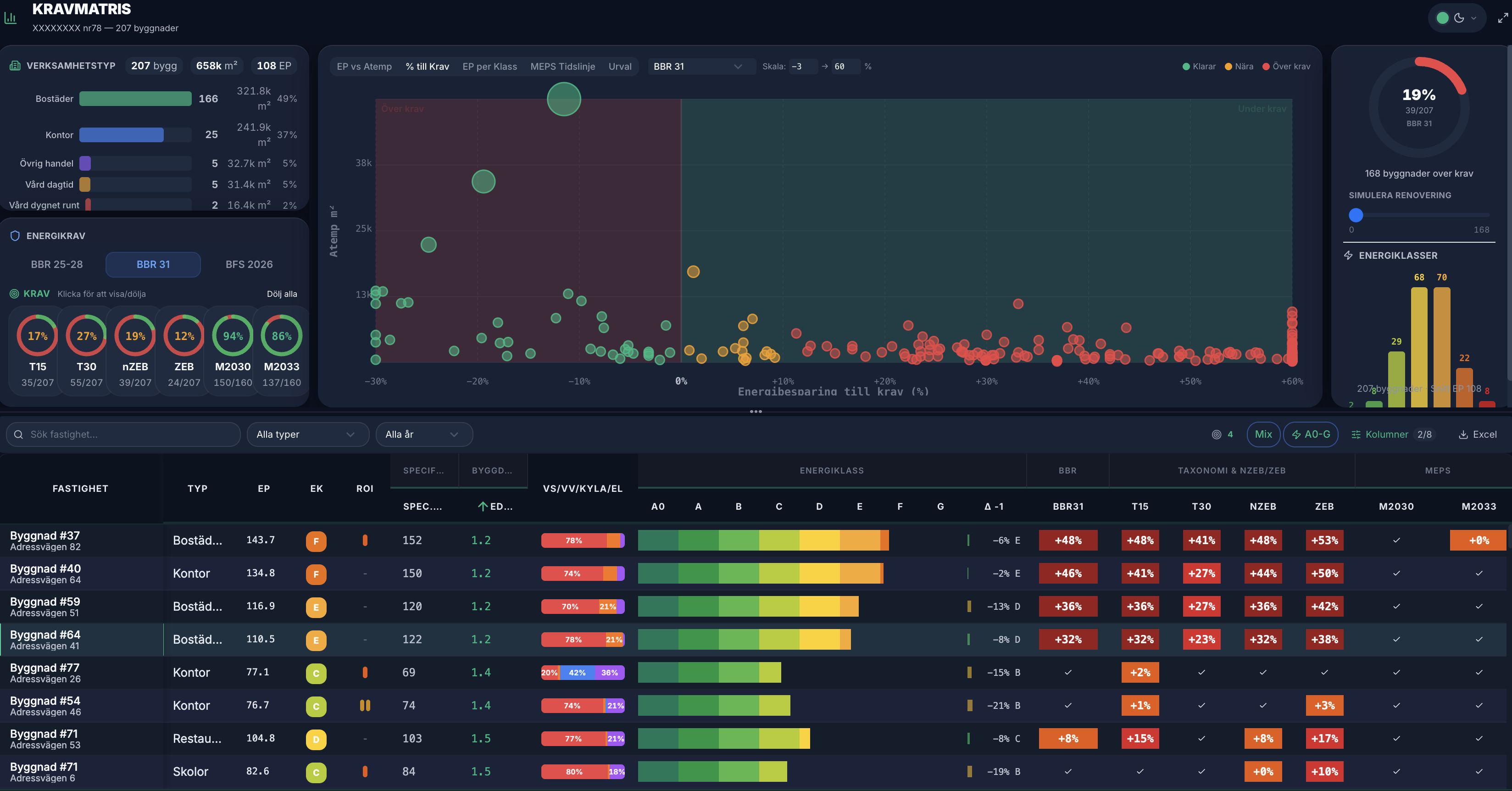Sort by the EP column header
This screenshot has height=791, width=1512.
click(263, 489)
